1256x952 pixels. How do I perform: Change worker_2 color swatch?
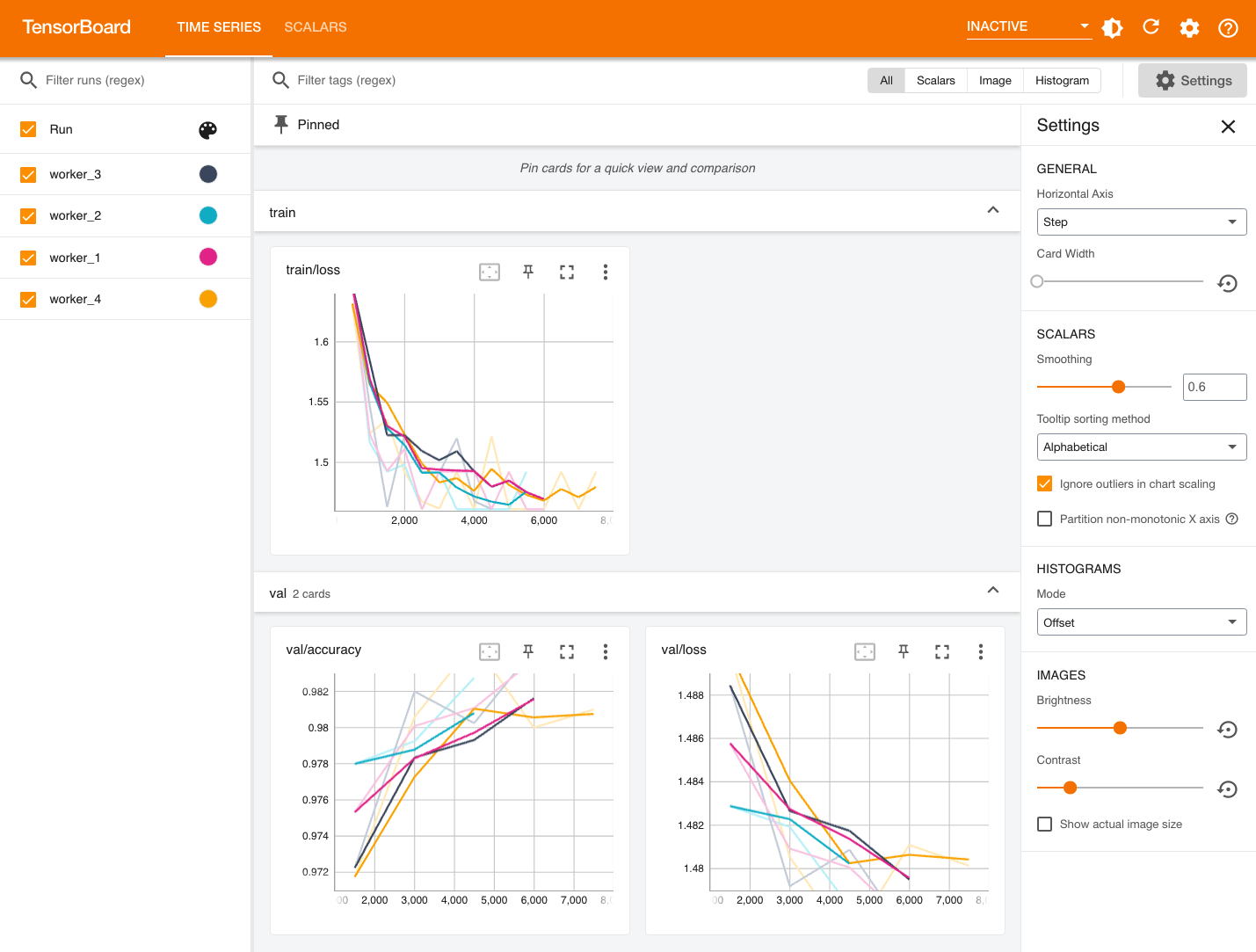pos(208,215)
